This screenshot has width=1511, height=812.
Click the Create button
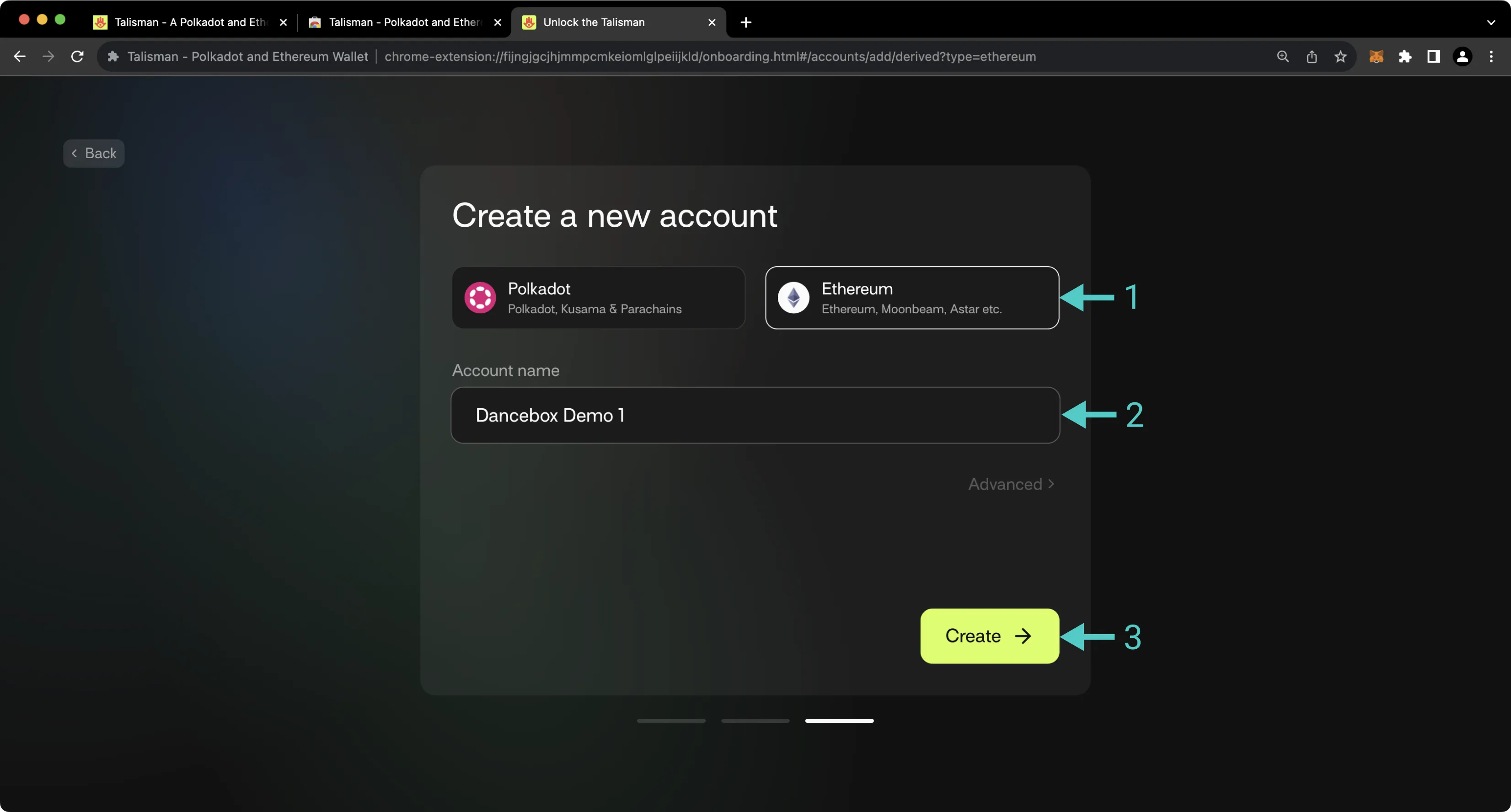(990, 636)
